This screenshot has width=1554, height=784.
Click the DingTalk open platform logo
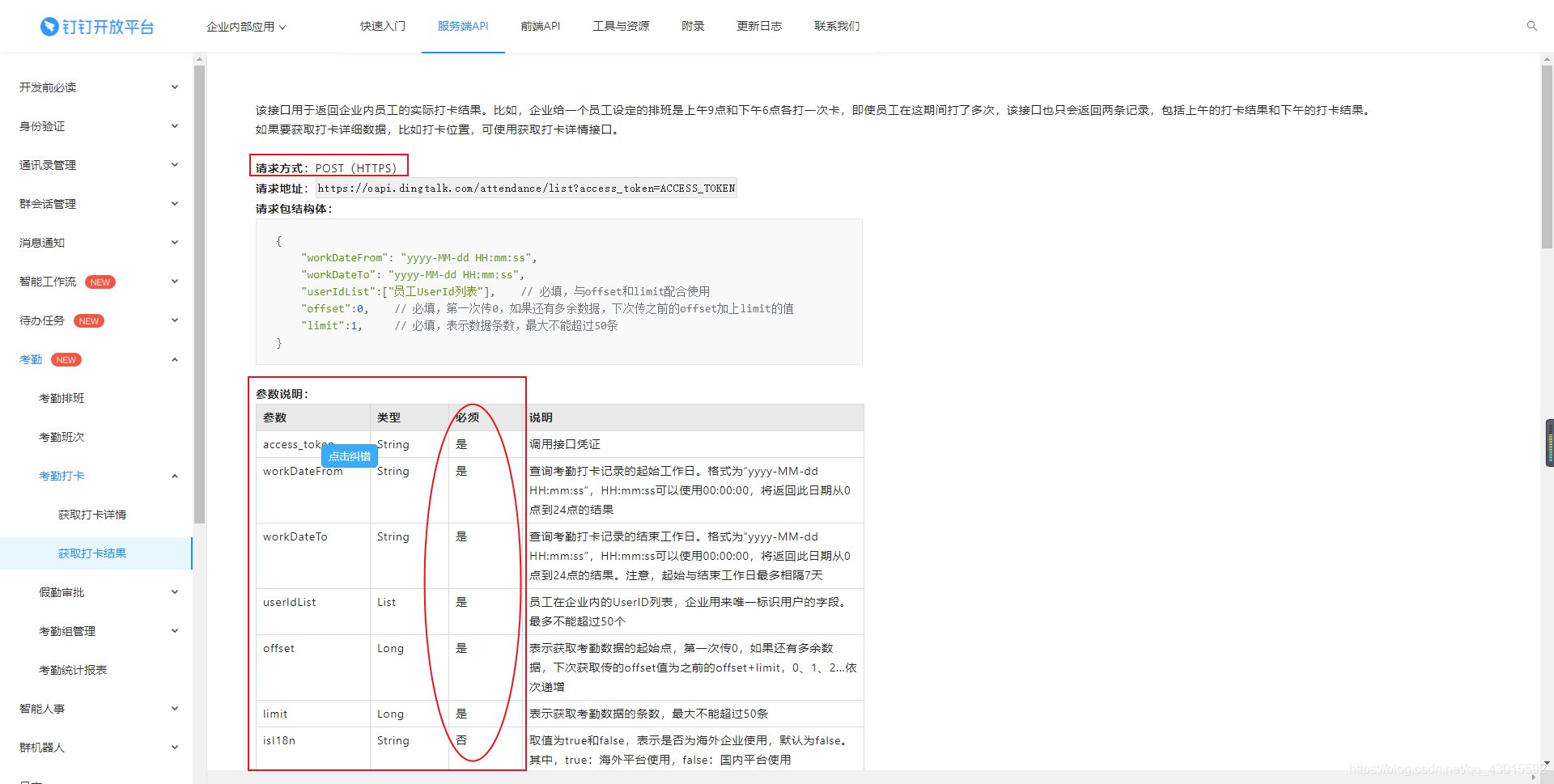97,27
